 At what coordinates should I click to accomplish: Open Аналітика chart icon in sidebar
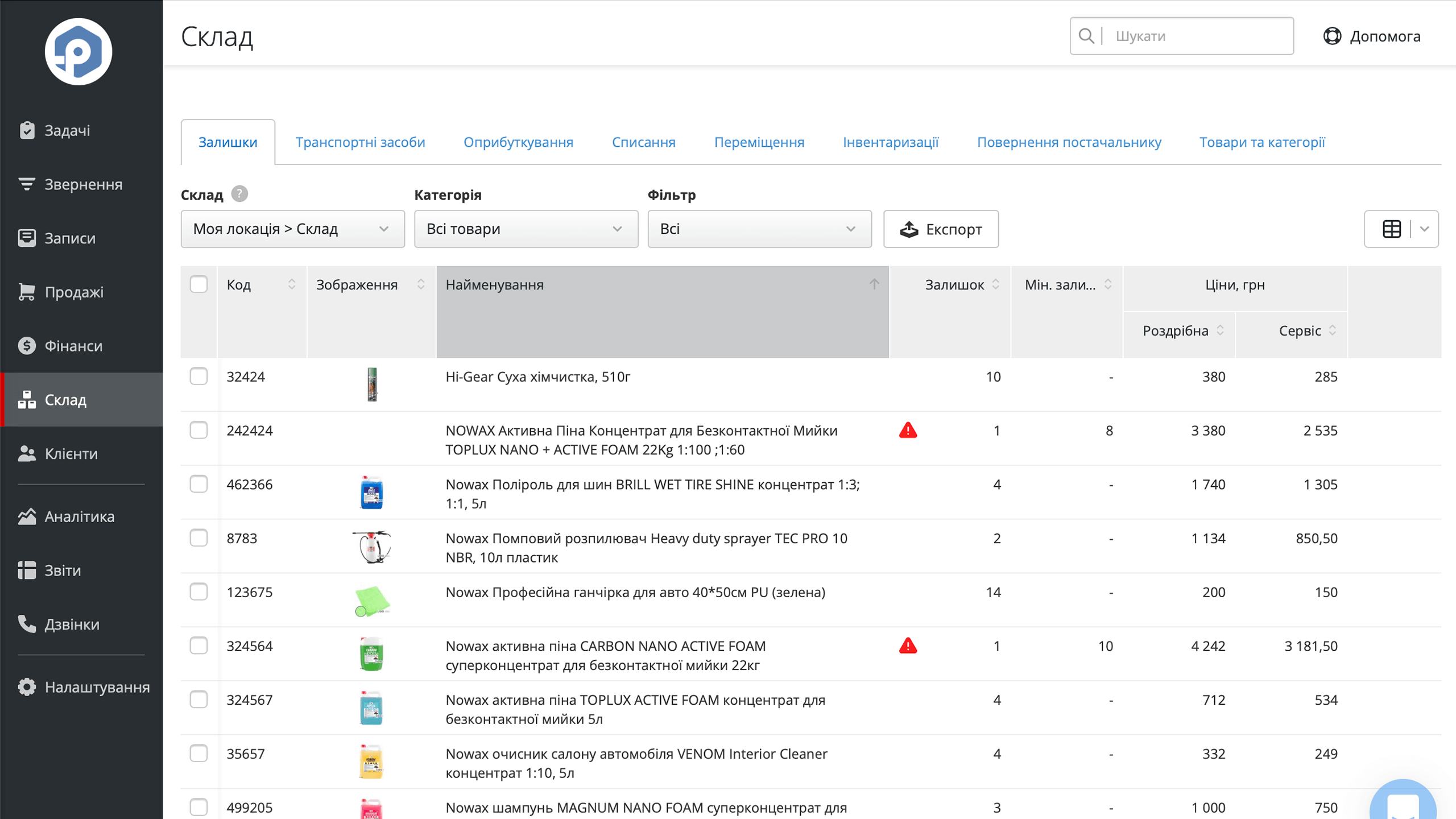(x=27, y=516)
